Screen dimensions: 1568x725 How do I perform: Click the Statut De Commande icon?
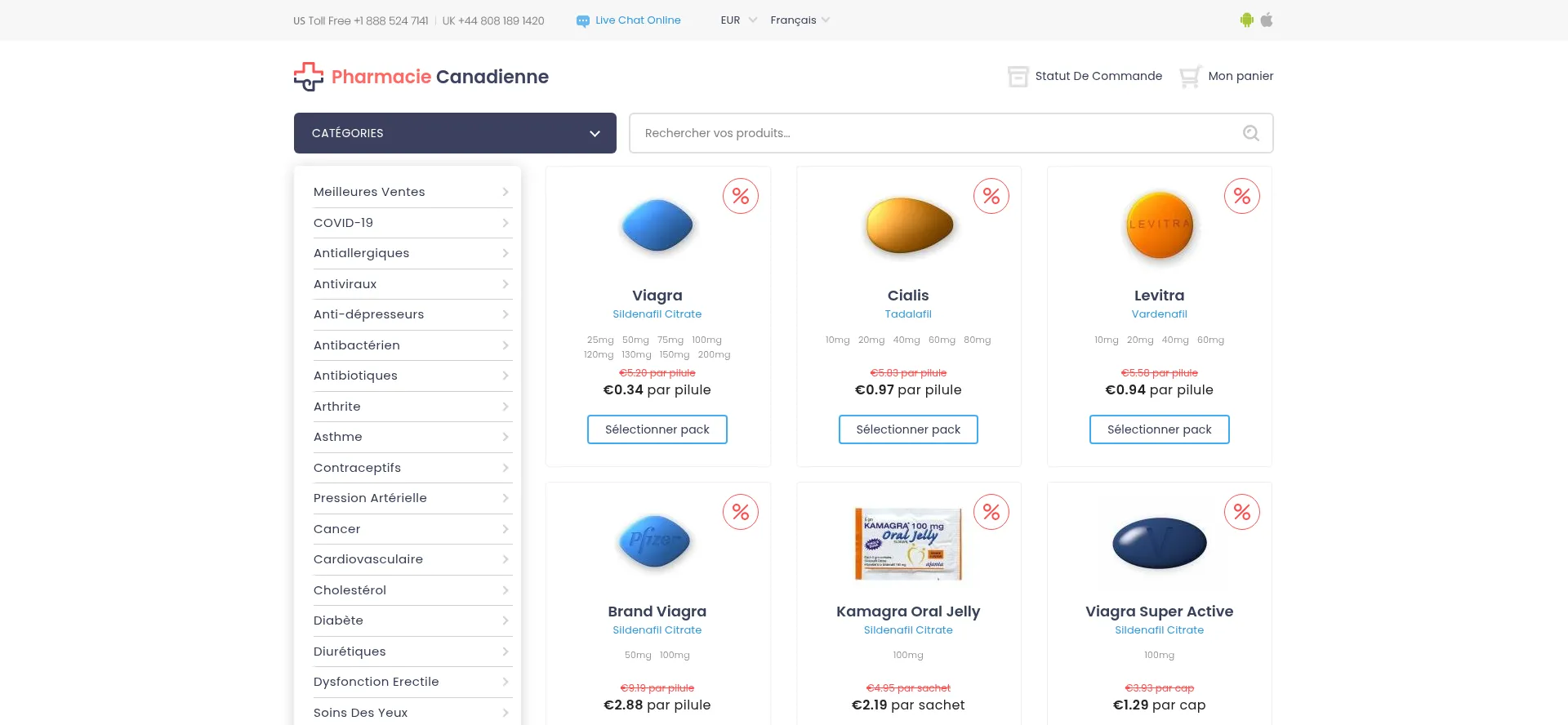(1018, 77)
